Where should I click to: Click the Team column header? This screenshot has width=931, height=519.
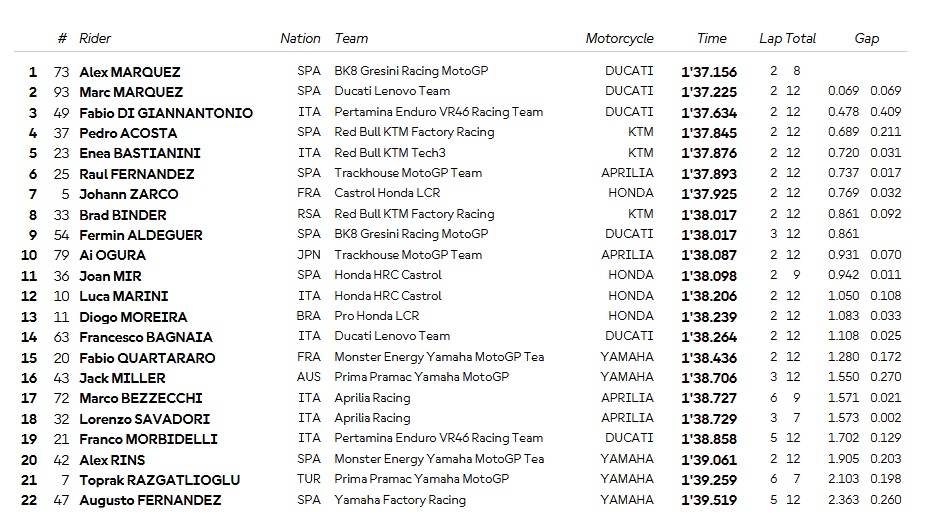(351, 39)
